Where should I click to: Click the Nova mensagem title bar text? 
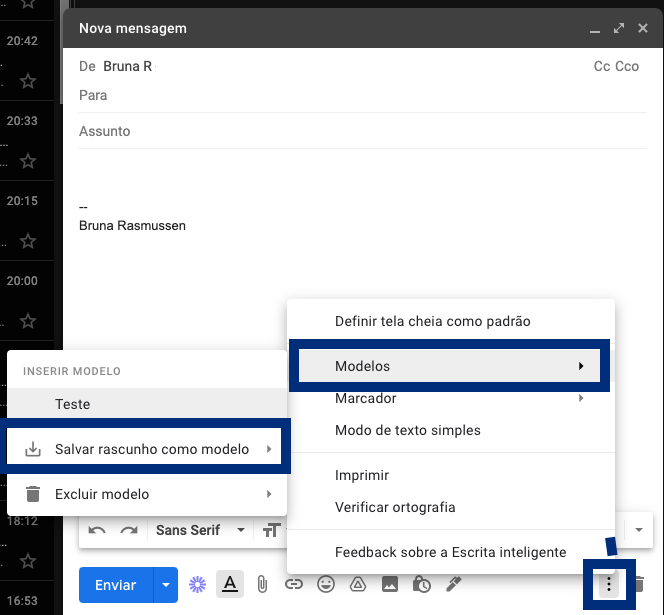pos(133,28)
